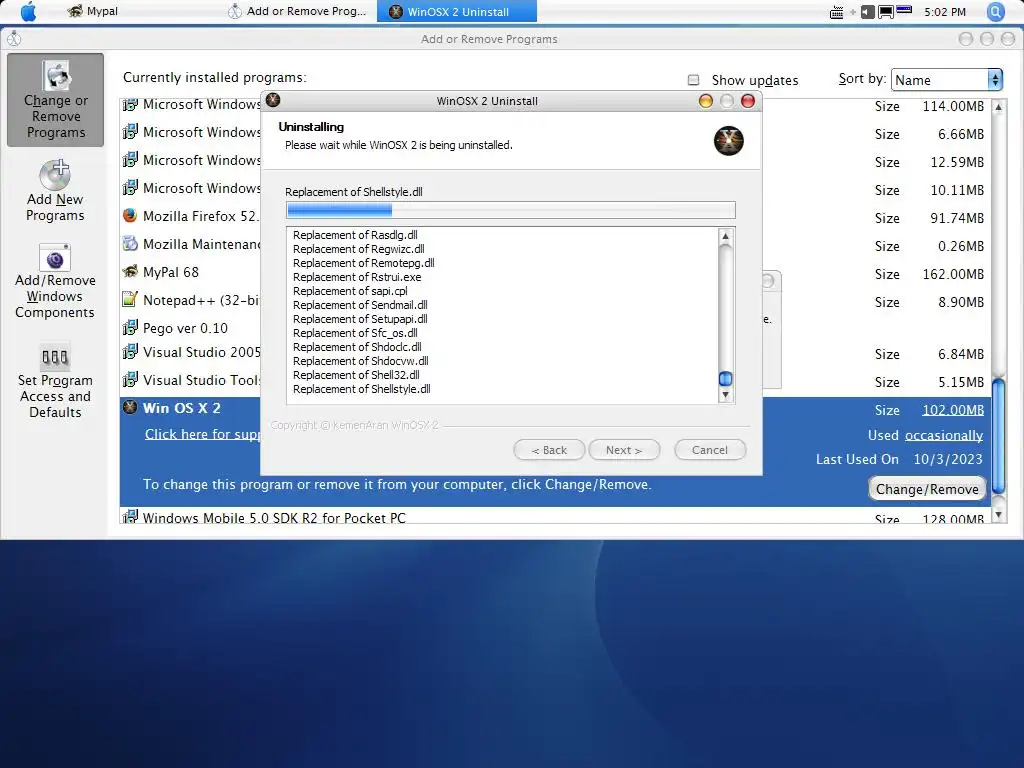Click the log list scrollbar thumb
This screenshot has width=1024, height=768.
(x=725, y=379)
